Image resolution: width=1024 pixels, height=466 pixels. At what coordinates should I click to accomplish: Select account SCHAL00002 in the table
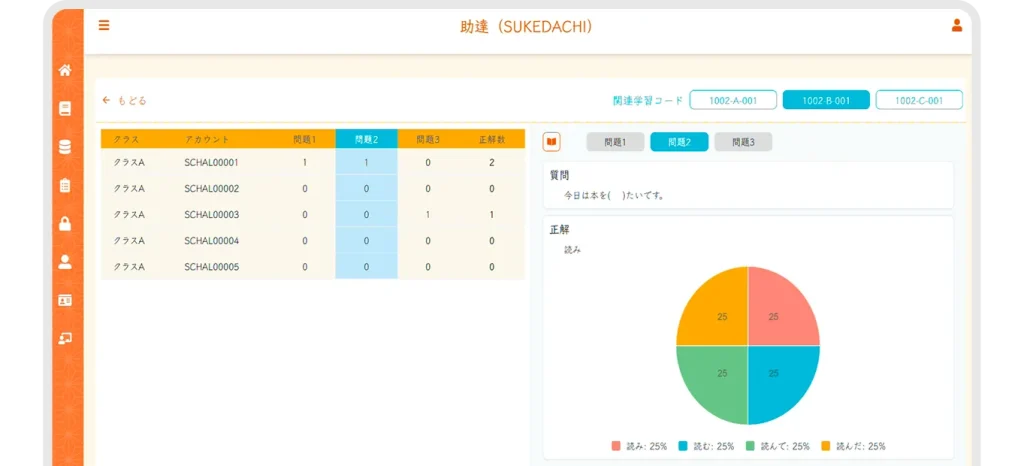click(x=212, y=189)
